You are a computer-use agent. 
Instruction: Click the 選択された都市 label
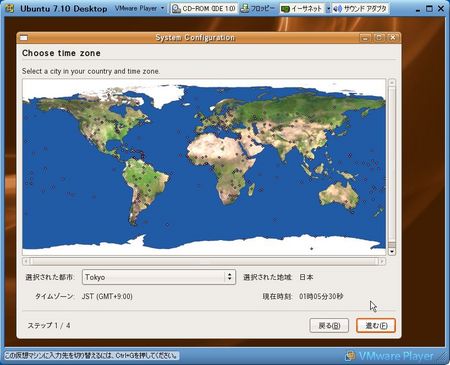click(x=50, y=277)
